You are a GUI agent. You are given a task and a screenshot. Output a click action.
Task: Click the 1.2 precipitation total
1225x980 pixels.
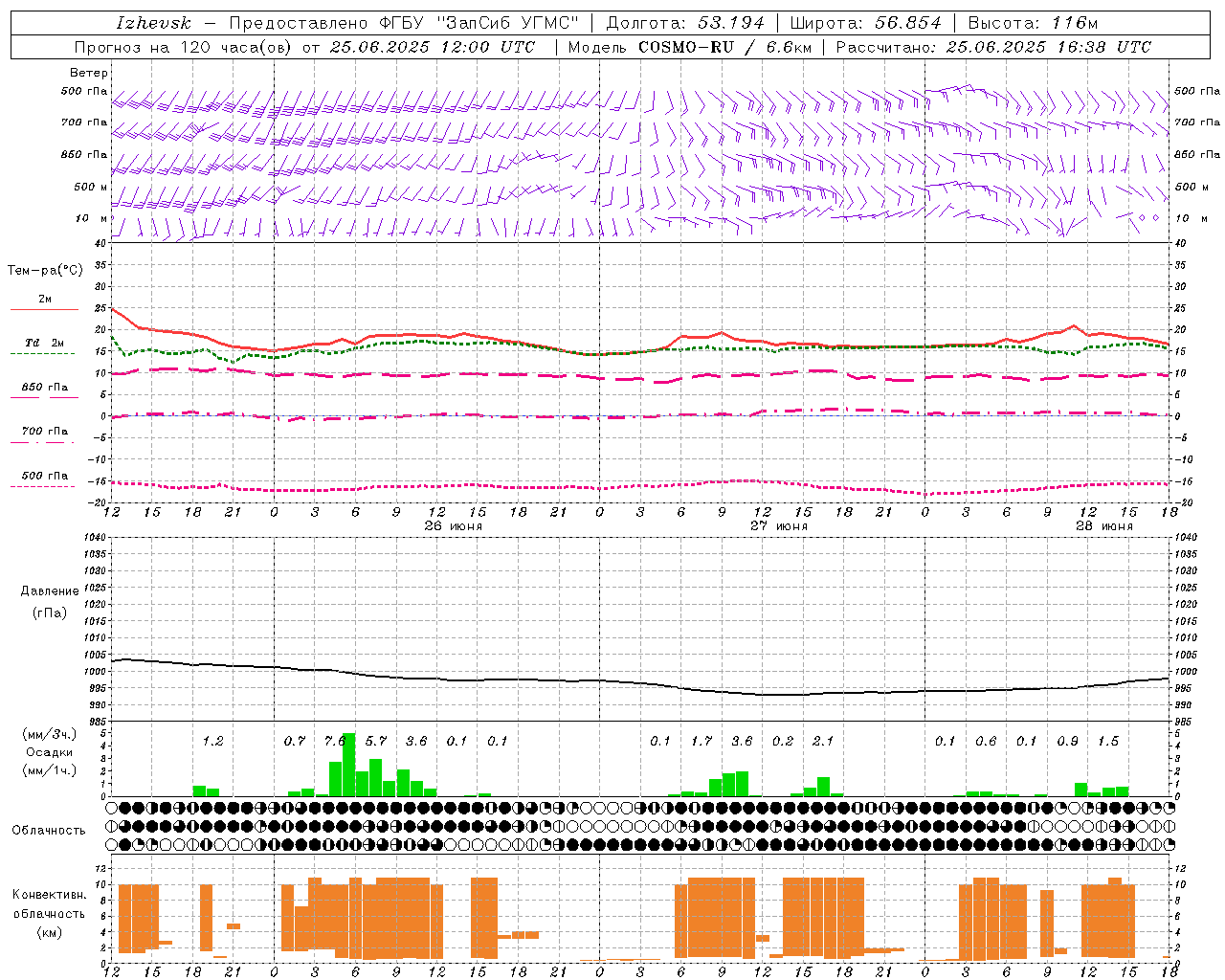(212, 742)
